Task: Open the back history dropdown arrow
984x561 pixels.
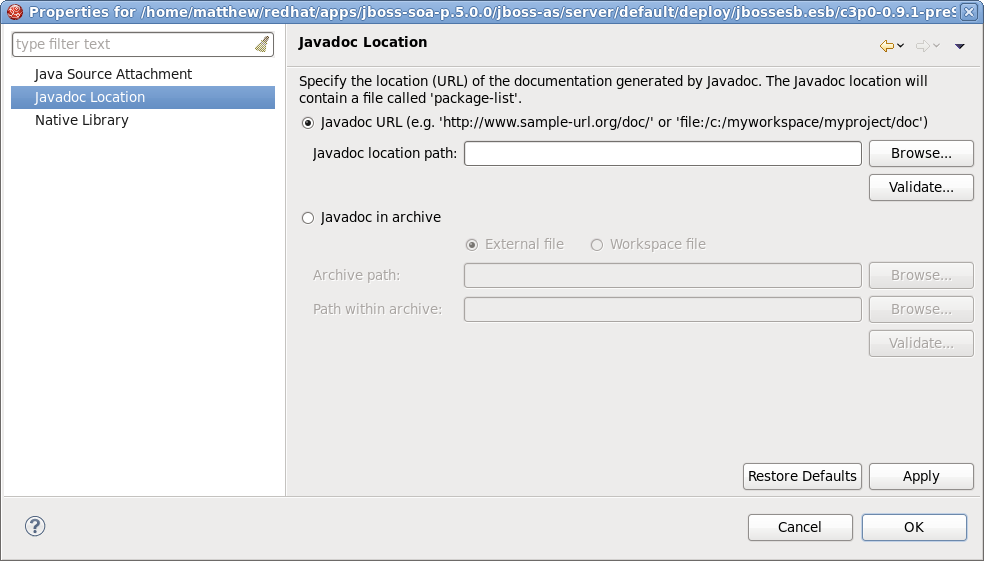Action: 901,46
